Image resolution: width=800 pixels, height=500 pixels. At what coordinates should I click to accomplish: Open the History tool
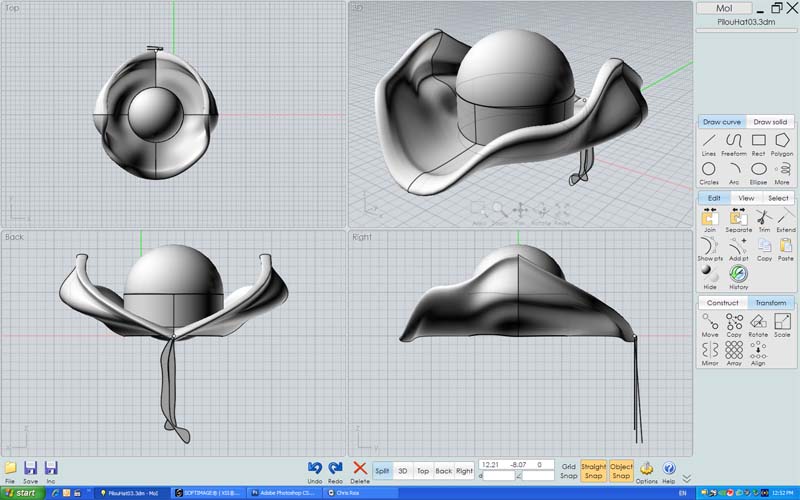pos(738,277)
